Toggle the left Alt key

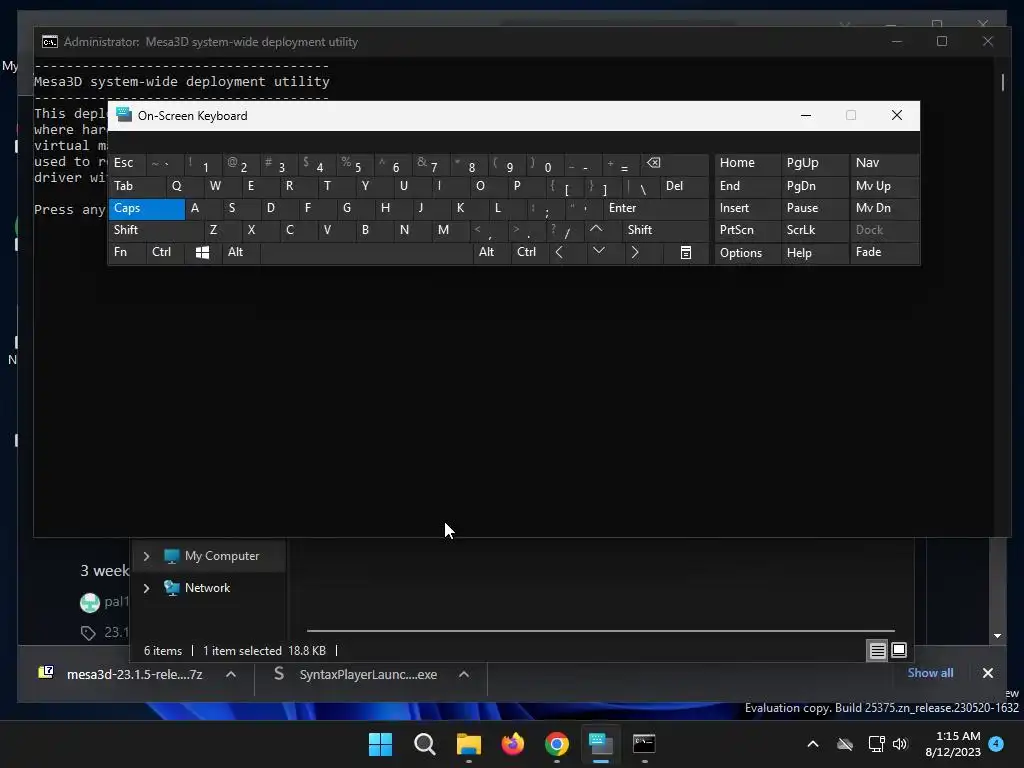241,252
